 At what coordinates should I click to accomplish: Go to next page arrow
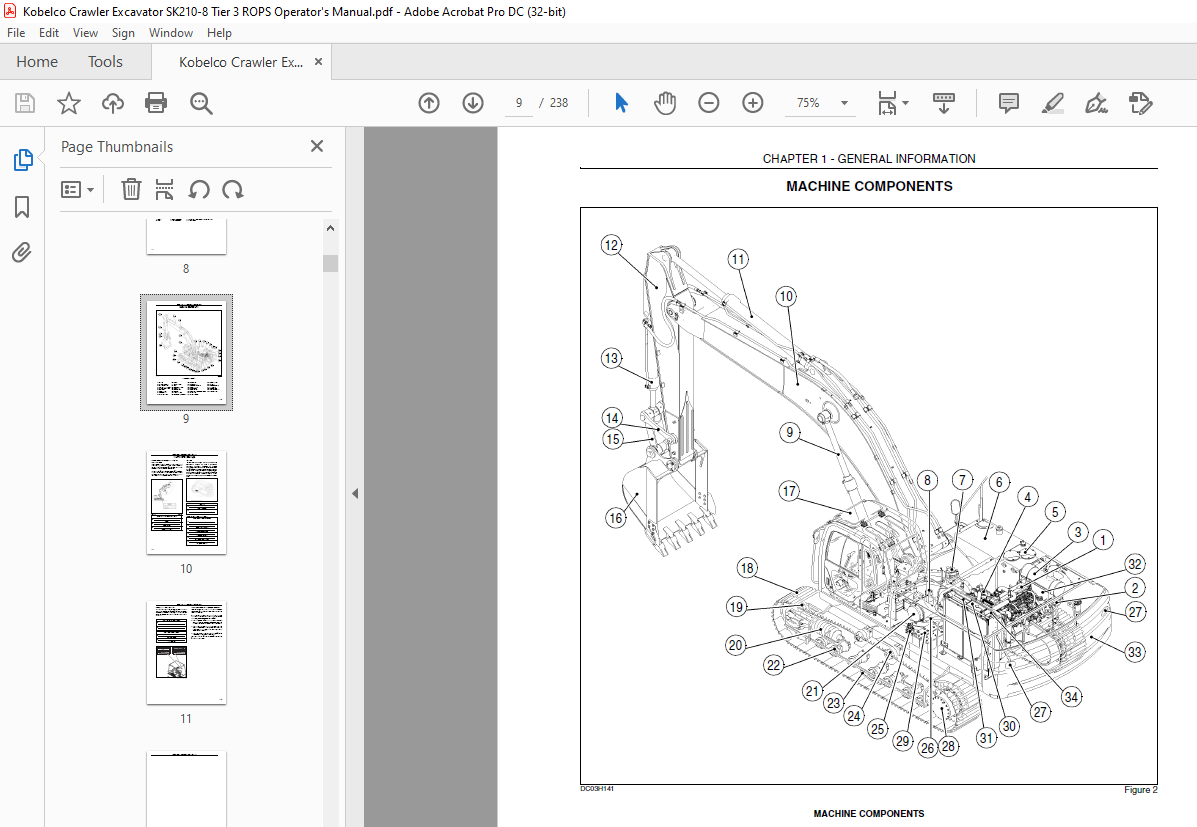[473, 103]
